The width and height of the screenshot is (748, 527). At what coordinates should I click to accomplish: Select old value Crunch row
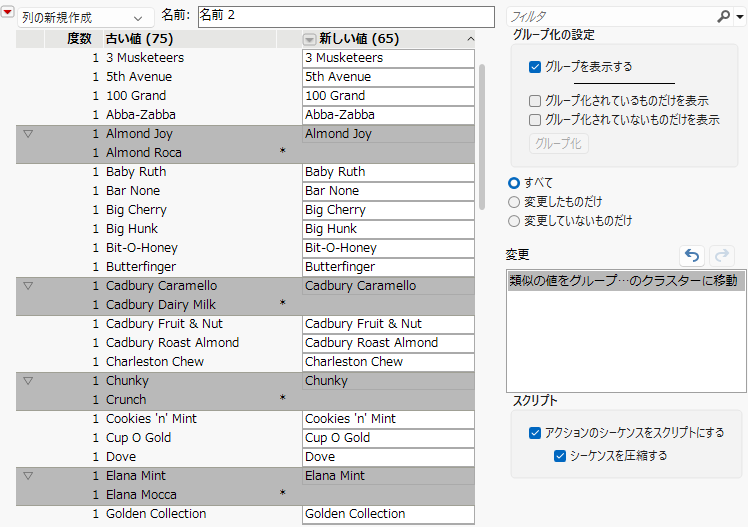click(x=126, y=400)
